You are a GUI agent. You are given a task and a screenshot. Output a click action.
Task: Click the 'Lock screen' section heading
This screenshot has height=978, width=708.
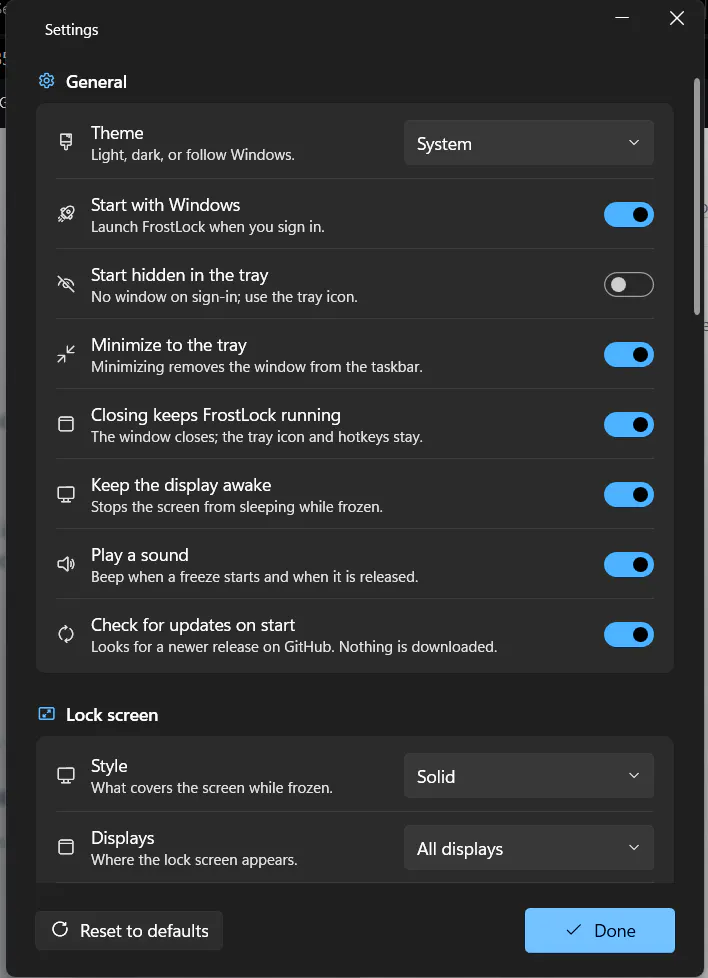(112, 715)
